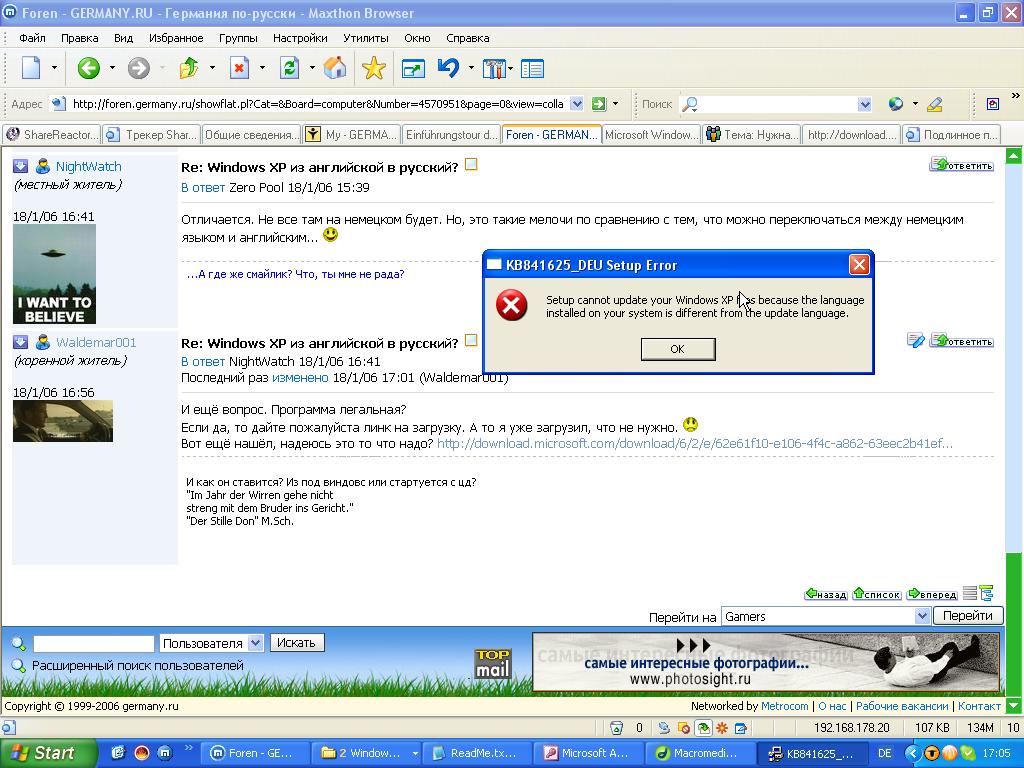Click the edit post pencil icon for Waldemar001
1024x768 pixels.
916,340
